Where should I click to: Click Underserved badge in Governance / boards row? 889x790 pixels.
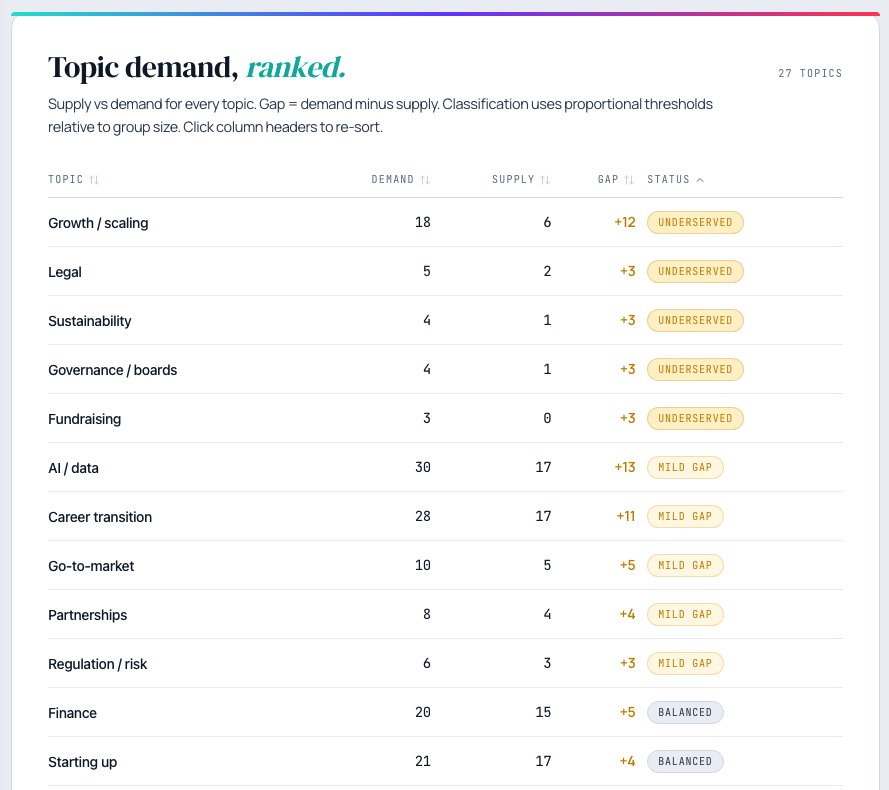pyautogui.click(x=695, y=369)
